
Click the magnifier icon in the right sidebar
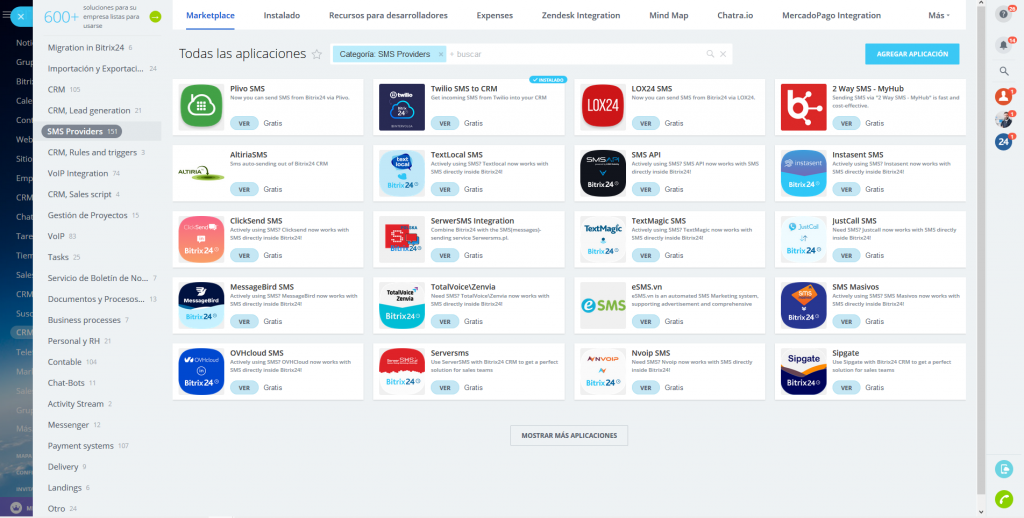point(1004,71)
